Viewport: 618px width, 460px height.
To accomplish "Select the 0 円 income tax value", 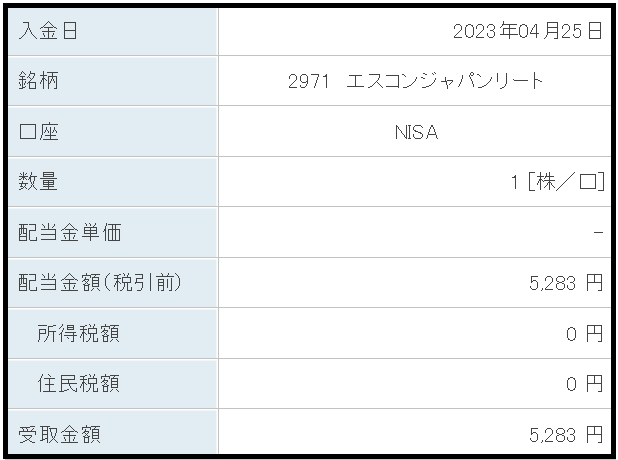I will [584, 334].
